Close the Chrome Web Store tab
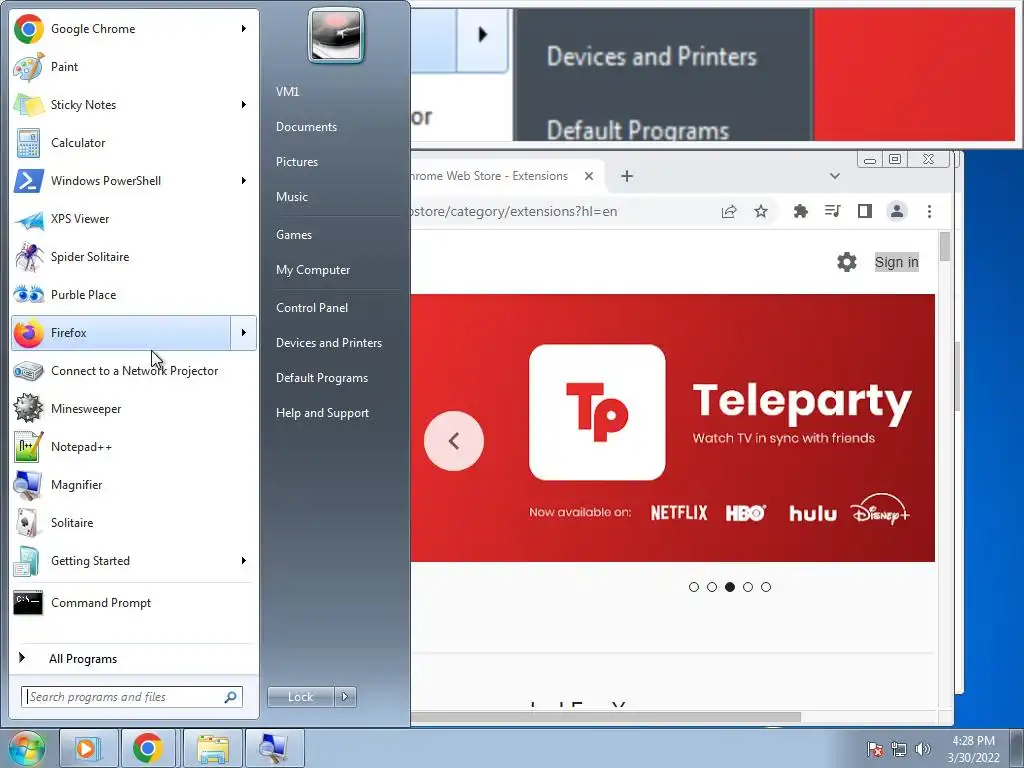This screenshot has height=768, width=1024. coord(588,176)
